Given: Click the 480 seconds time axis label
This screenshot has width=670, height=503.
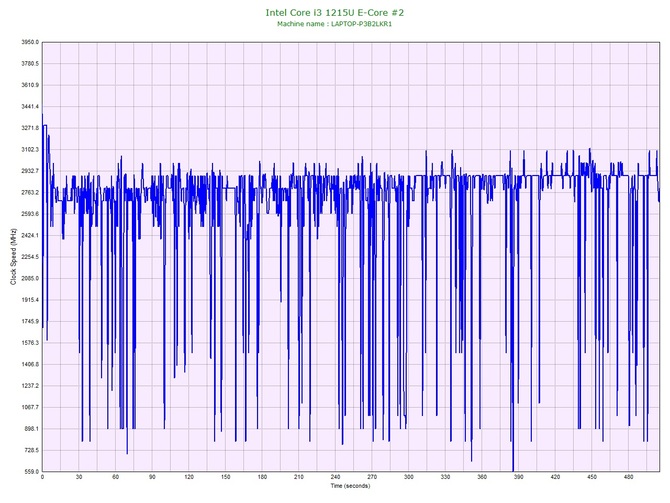Looking at the screenshot, I should tap(629, 477).
